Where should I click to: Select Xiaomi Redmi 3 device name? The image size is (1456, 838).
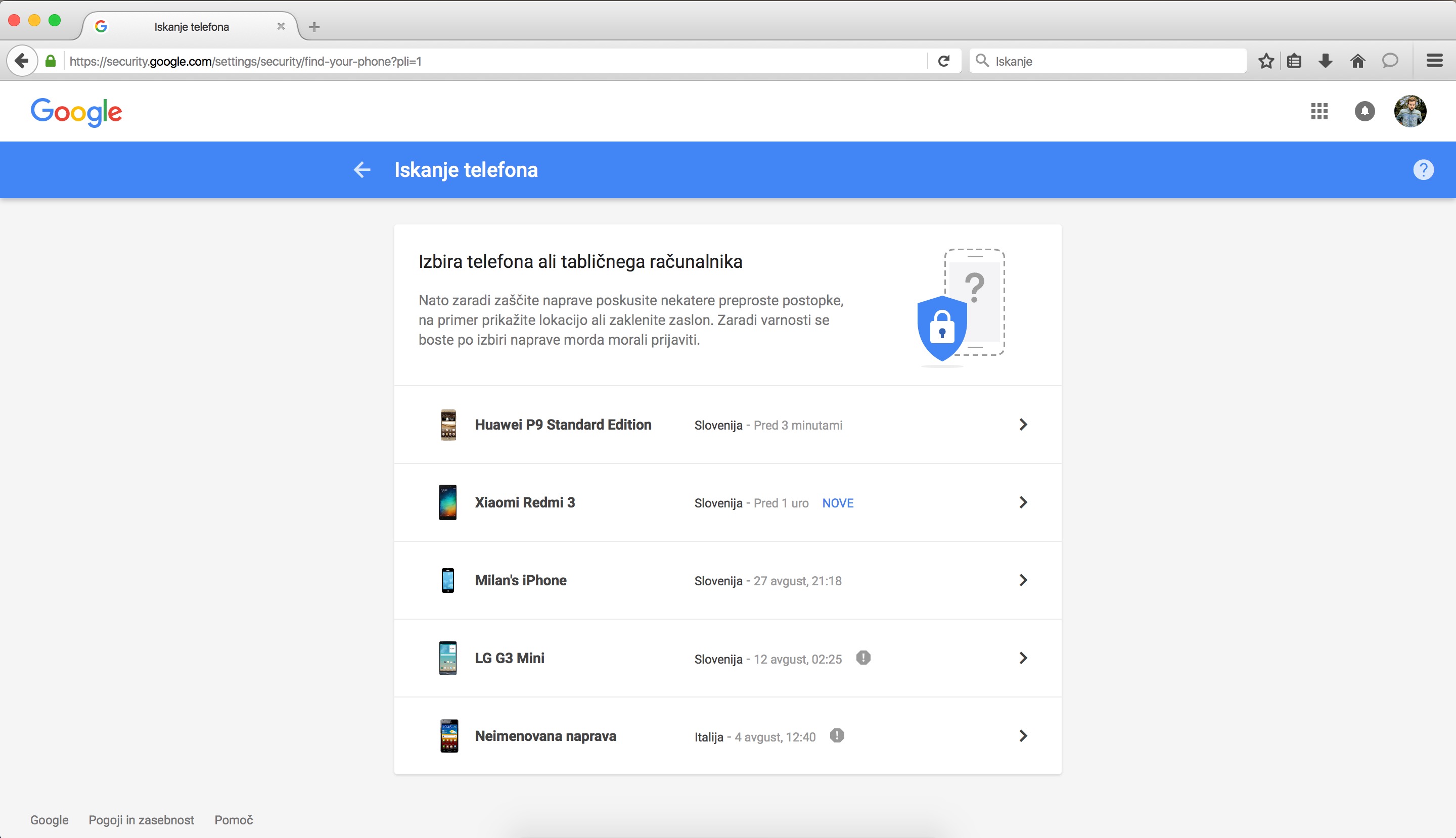click(x=525, y=502)
